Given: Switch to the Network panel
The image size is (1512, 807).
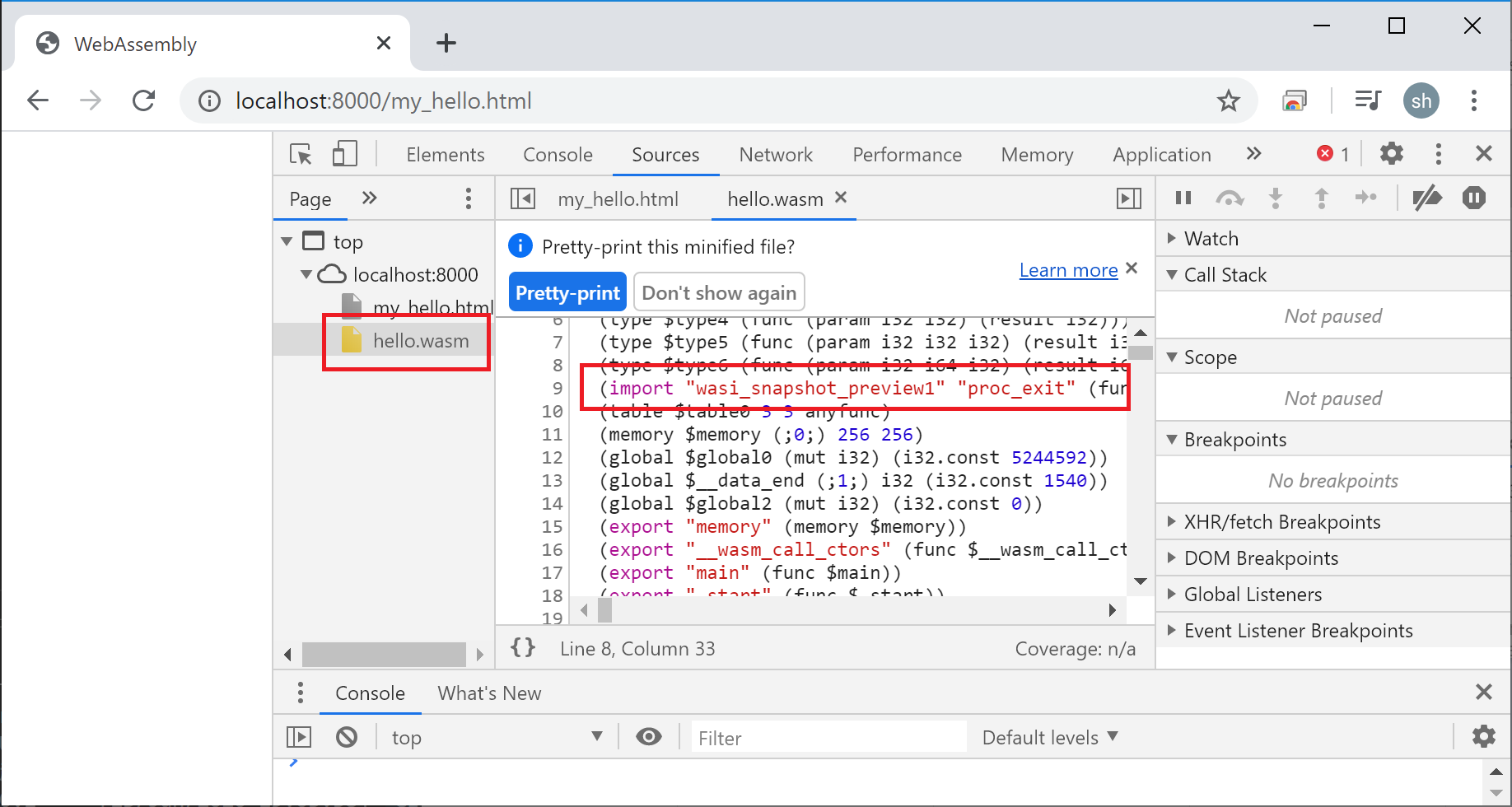Looking at the screenshot, I should (x=776, y=154).
